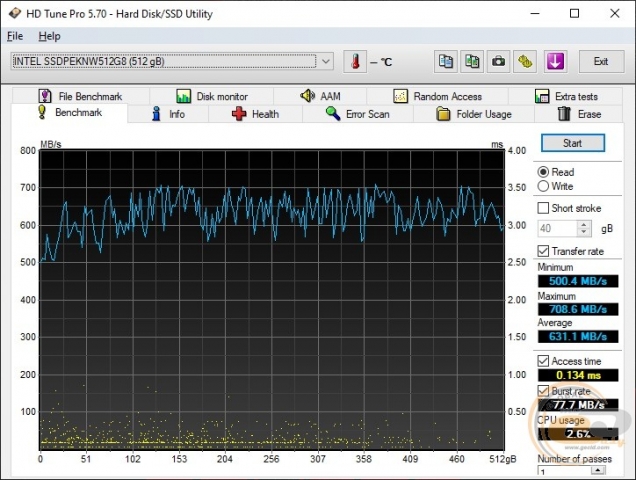Click the Minimum 500.4 MB/s value

coord(578,281)
